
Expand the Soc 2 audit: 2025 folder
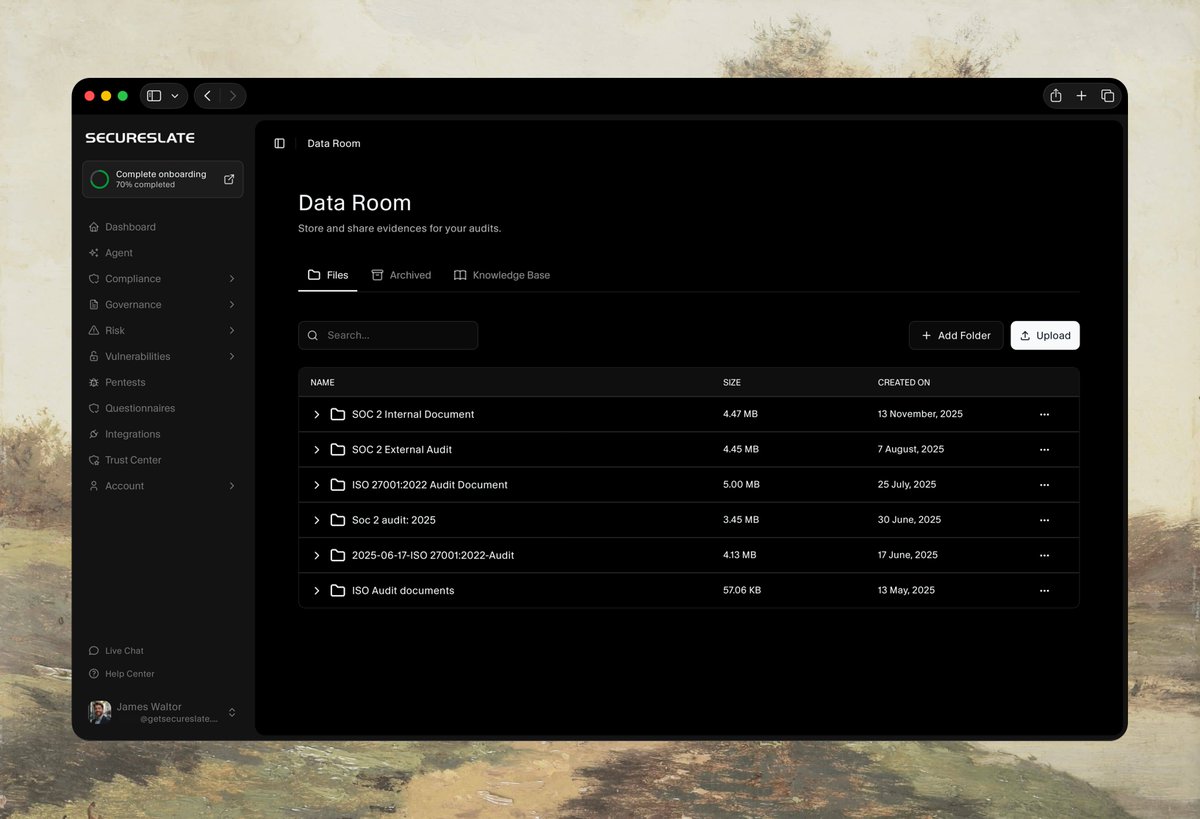[317, 520]
